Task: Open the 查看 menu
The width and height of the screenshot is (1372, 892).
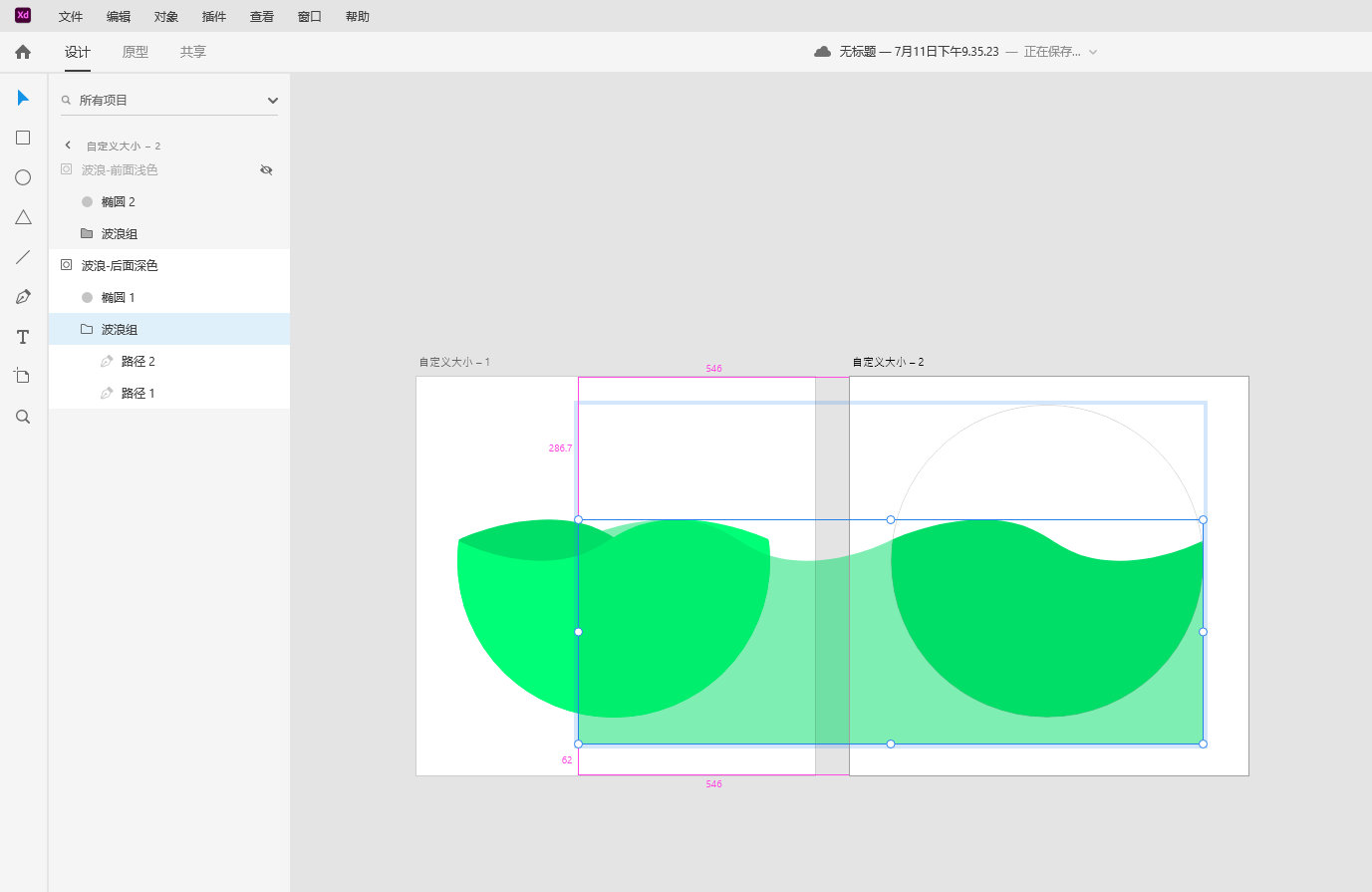Action: [x=262, y=17]
